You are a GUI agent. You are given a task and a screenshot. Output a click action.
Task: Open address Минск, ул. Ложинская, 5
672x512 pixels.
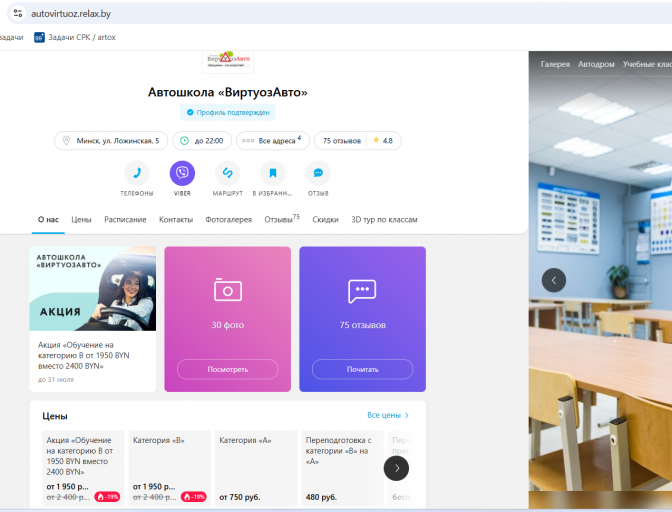[x=111, y=141]
